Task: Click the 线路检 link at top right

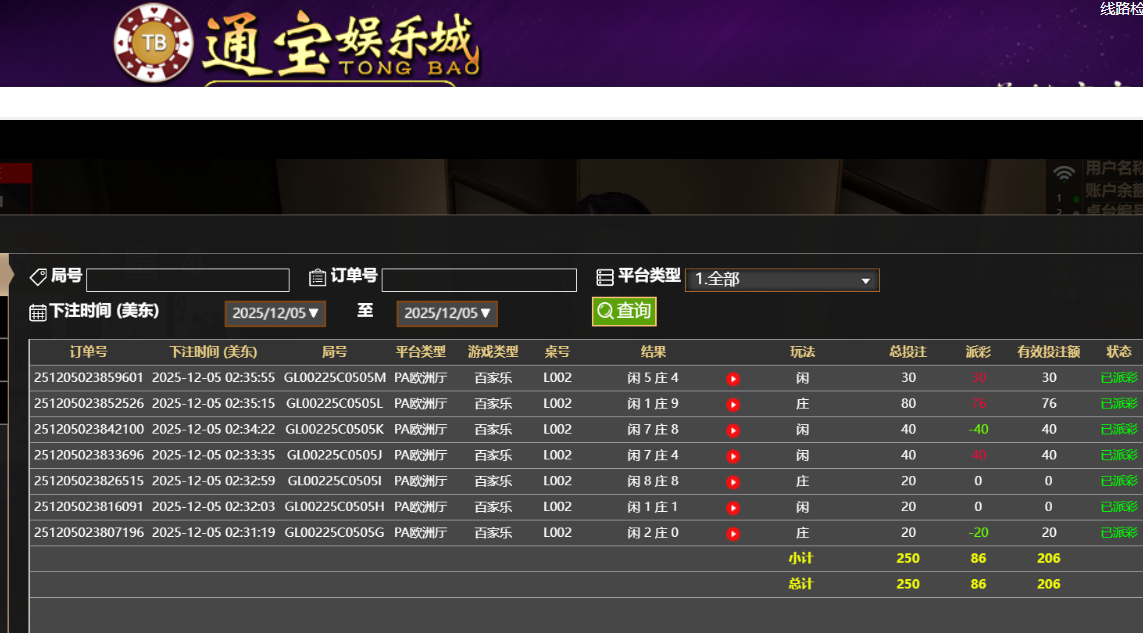Action: [x=1121, y=9]
